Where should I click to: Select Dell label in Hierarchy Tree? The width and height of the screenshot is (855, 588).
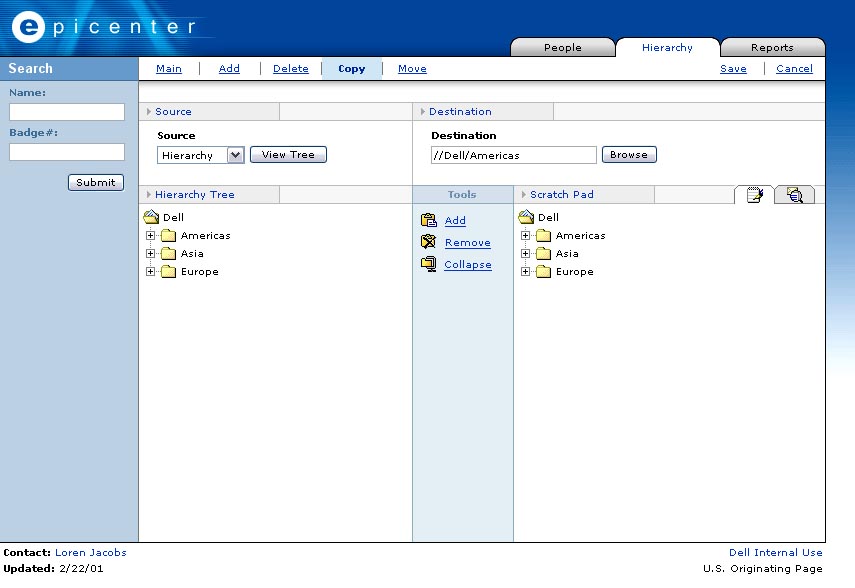coord(173,217)
